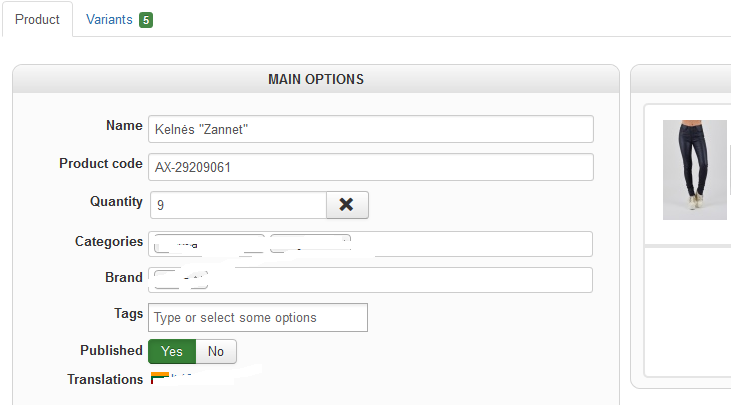Click the Product code field AX-29209061
The width and height of the screenshot is (731, 405).
pyautogui.click(x=371, y=167)
